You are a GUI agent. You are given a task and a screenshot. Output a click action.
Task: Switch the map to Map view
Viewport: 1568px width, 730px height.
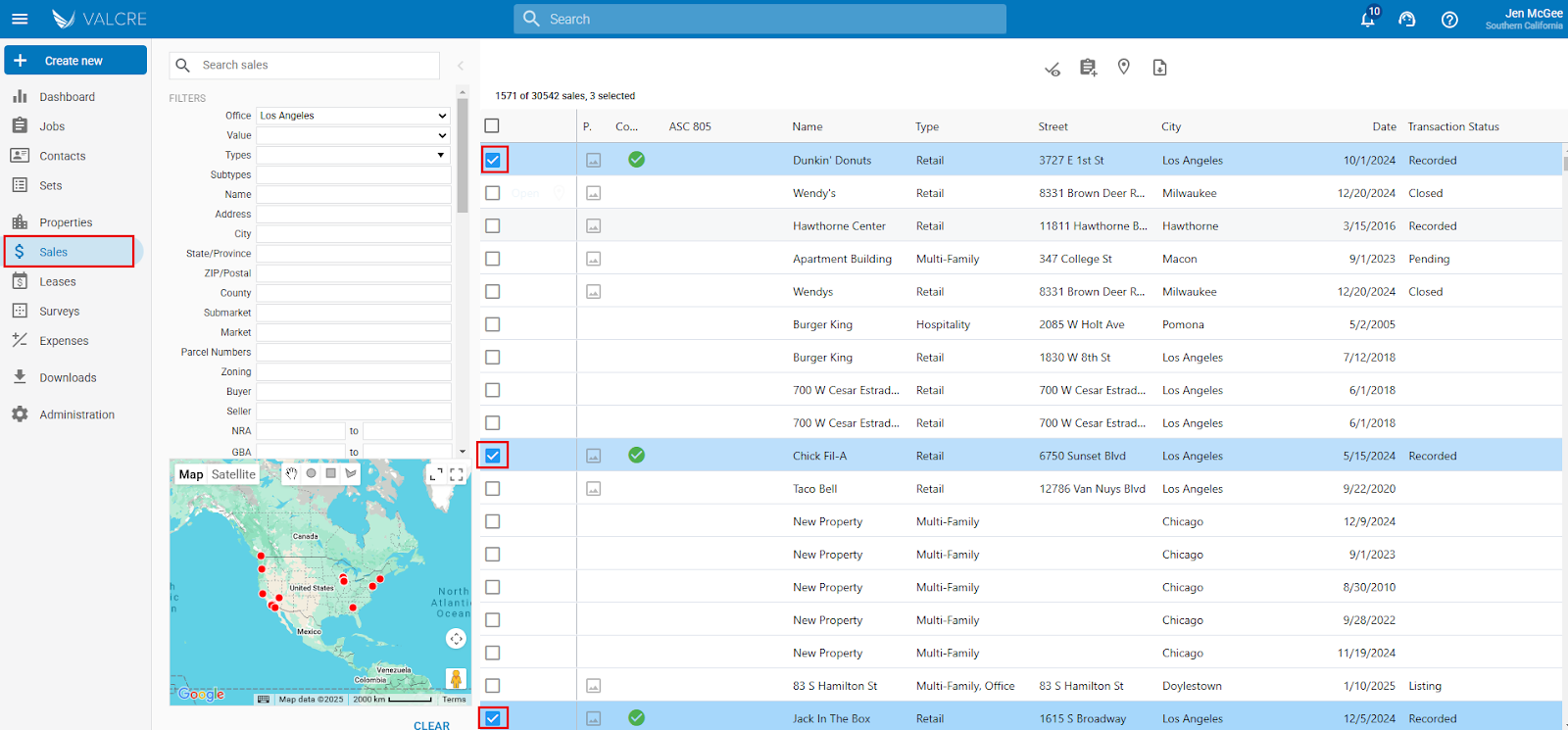click(x=191, y=474)
